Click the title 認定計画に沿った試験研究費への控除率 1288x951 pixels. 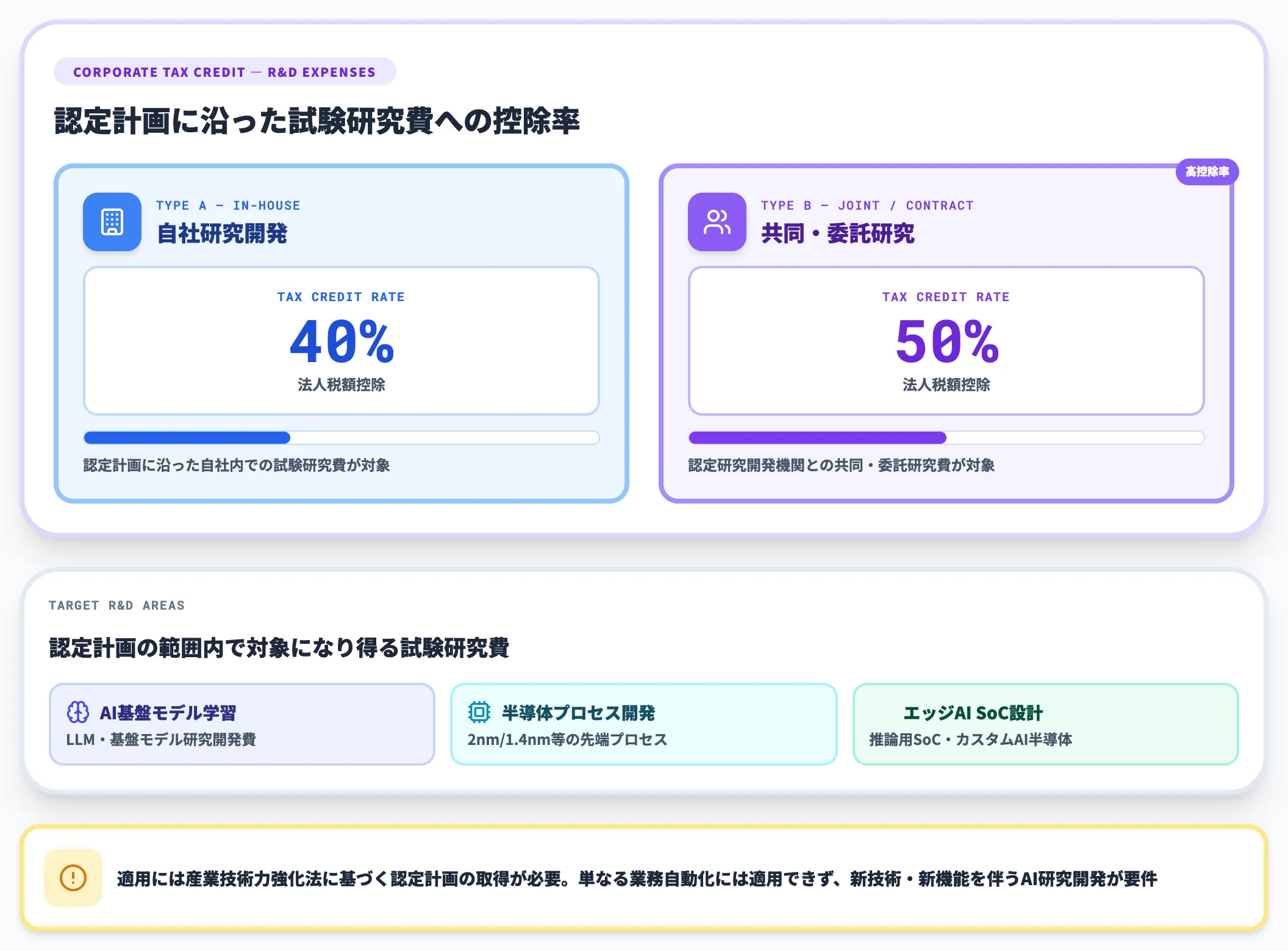(317, 121)
